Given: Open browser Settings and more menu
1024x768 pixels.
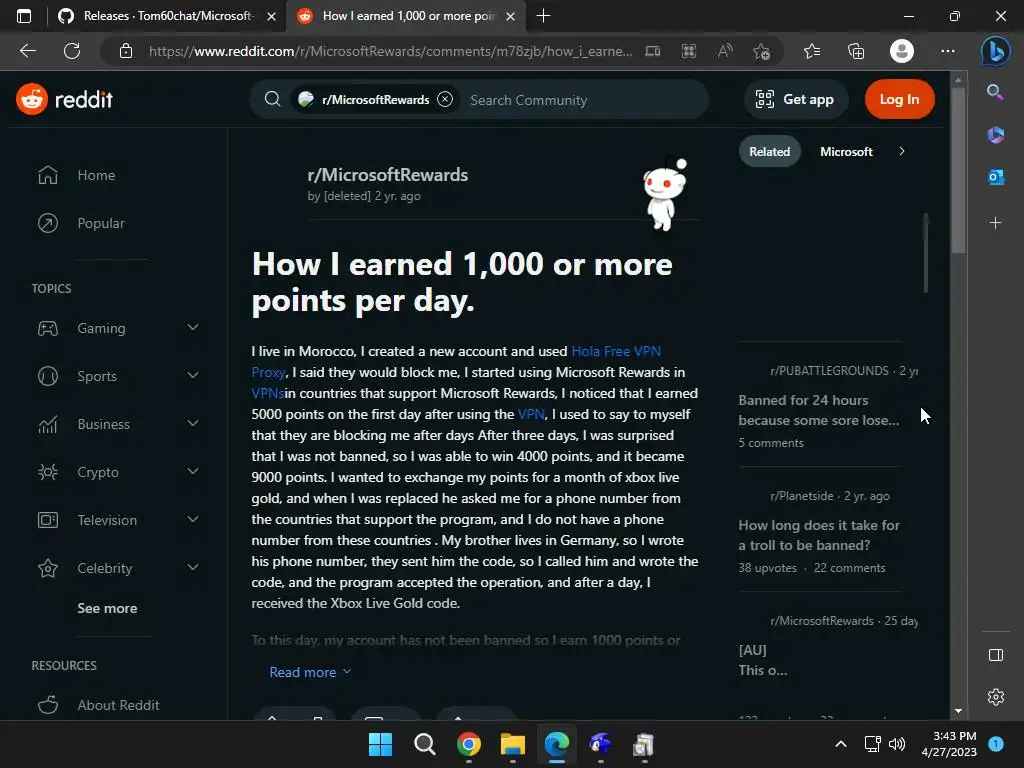Looking at the screenshot, I should [948, 51].
